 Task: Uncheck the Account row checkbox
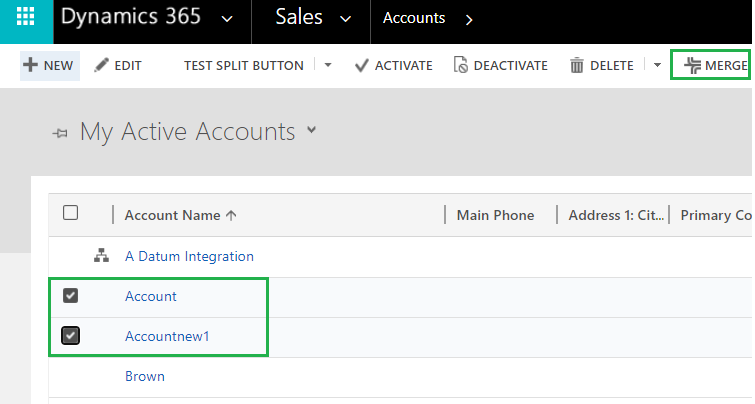coord(70,296)
